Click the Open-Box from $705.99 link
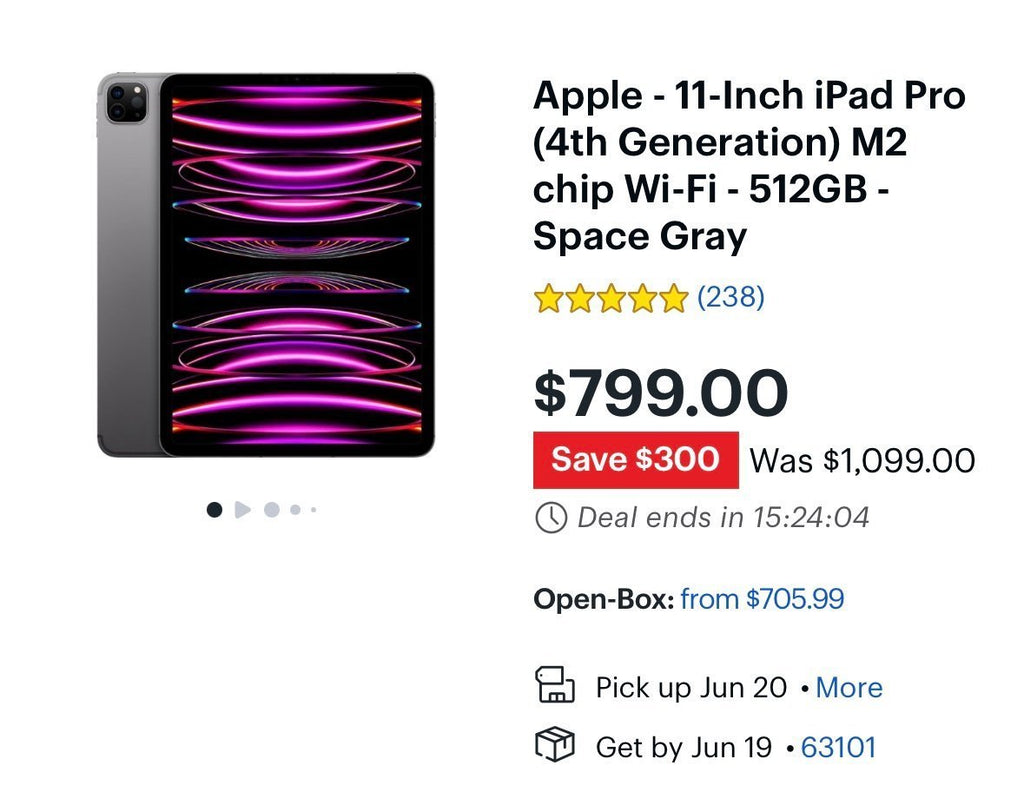Screen dimensions: 1024x792 [x=761, y=598]
